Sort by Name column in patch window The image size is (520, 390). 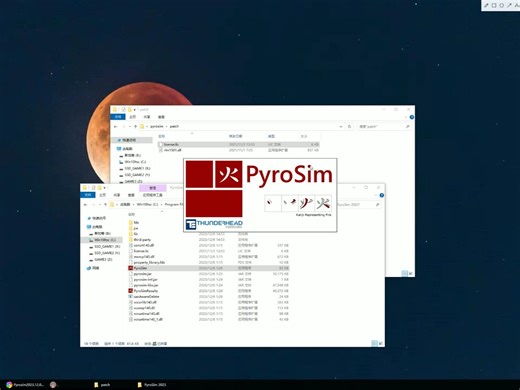162,136
